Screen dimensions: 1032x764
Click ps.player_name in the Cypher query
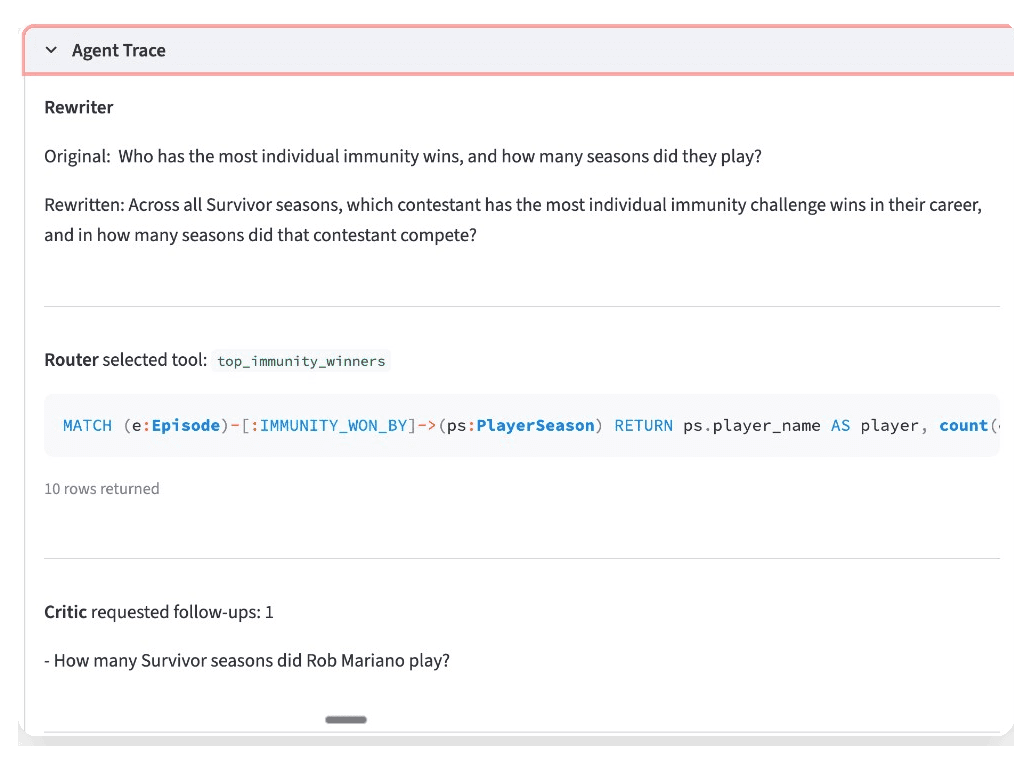tap(752, 425)
